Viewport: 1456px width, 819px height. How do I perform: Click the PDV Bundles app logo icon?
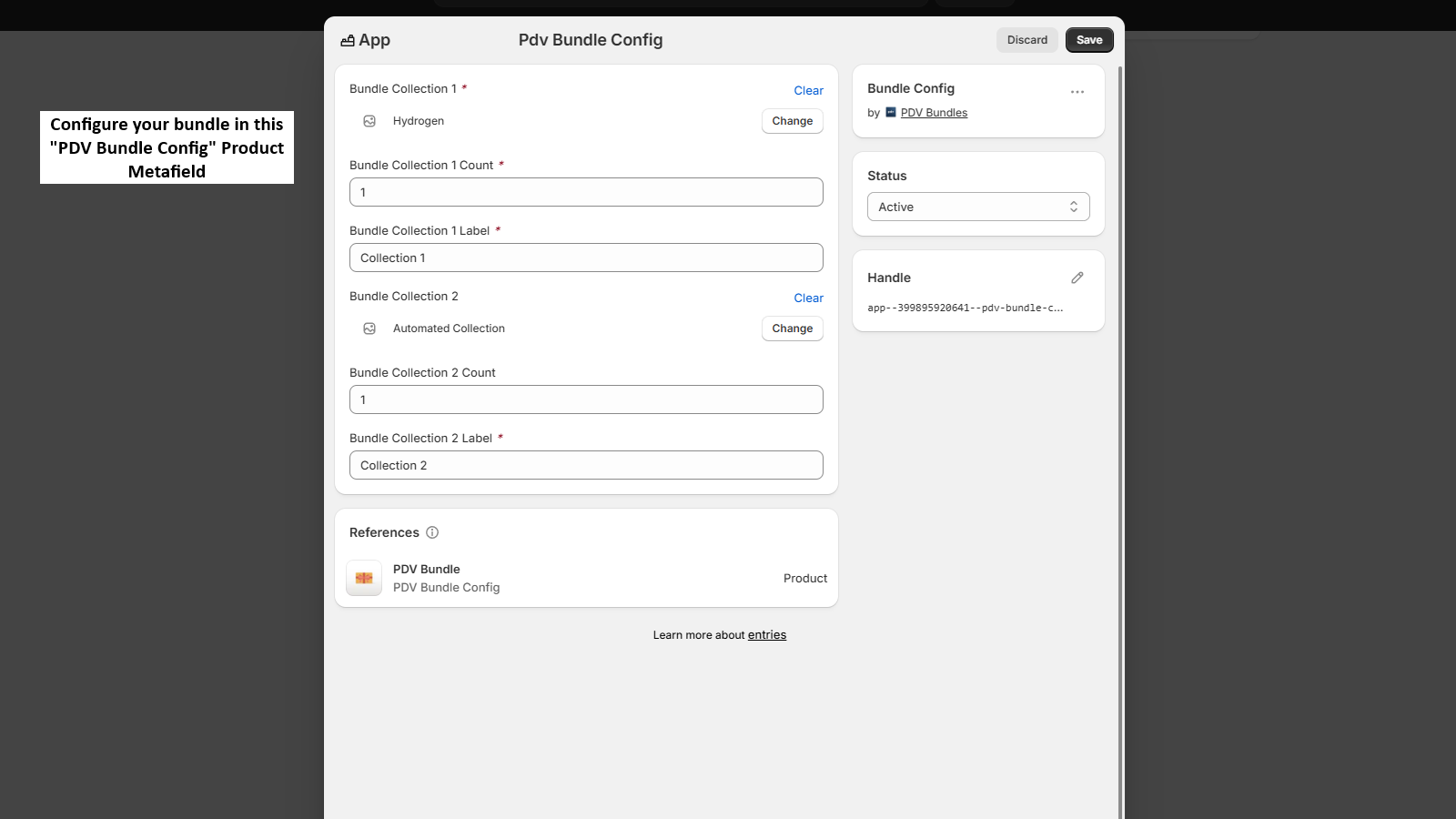tap(891, 112)
